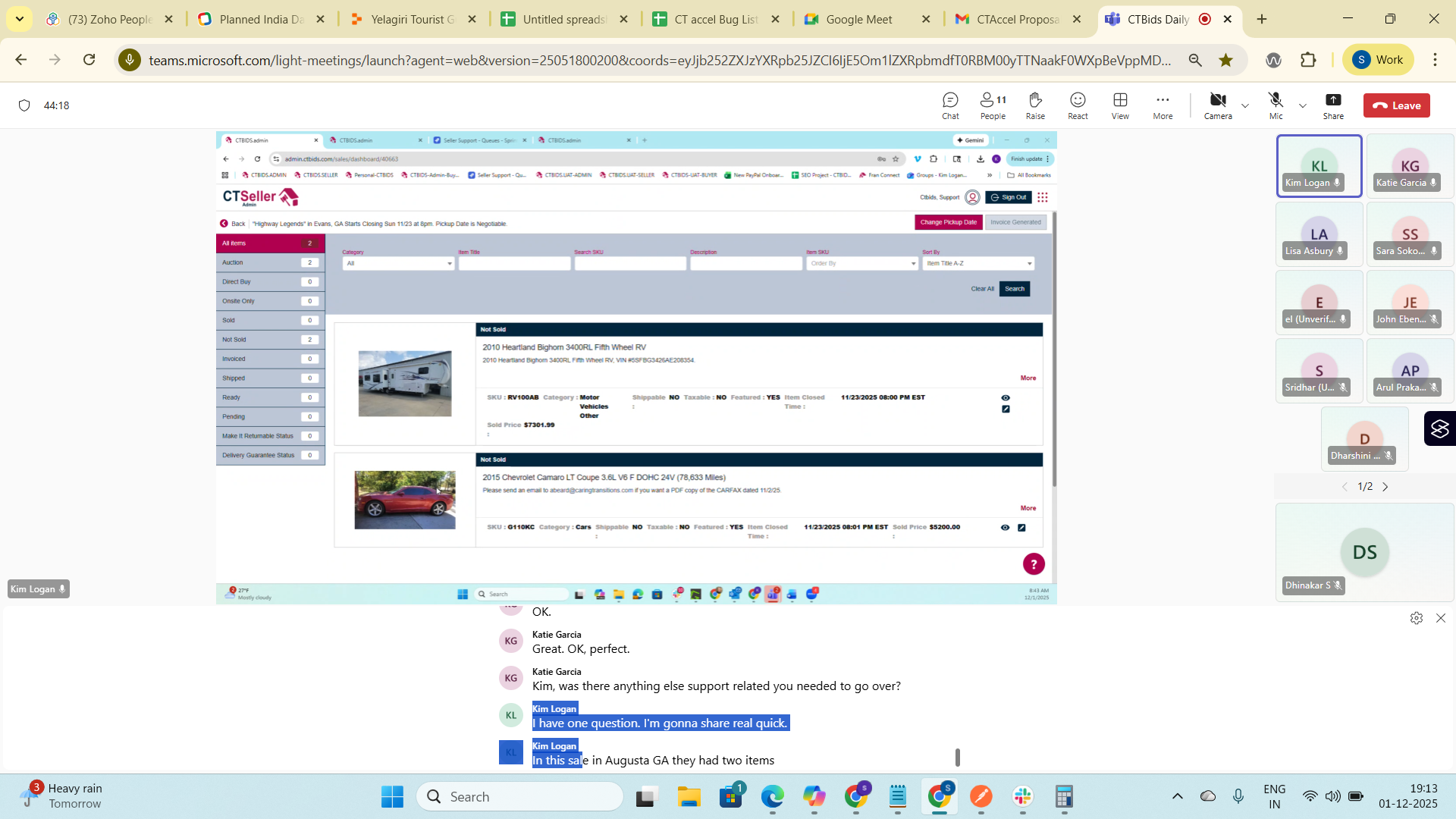Switch to CT accel Bug List tab
Screen dimensions: 1456x819
tap(715, 19)
